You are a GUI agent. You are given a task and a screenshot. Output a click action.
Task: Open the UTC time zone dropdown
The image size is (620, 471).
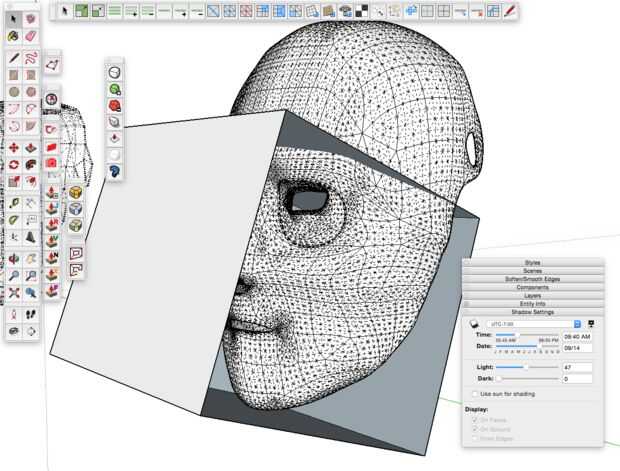533,324
